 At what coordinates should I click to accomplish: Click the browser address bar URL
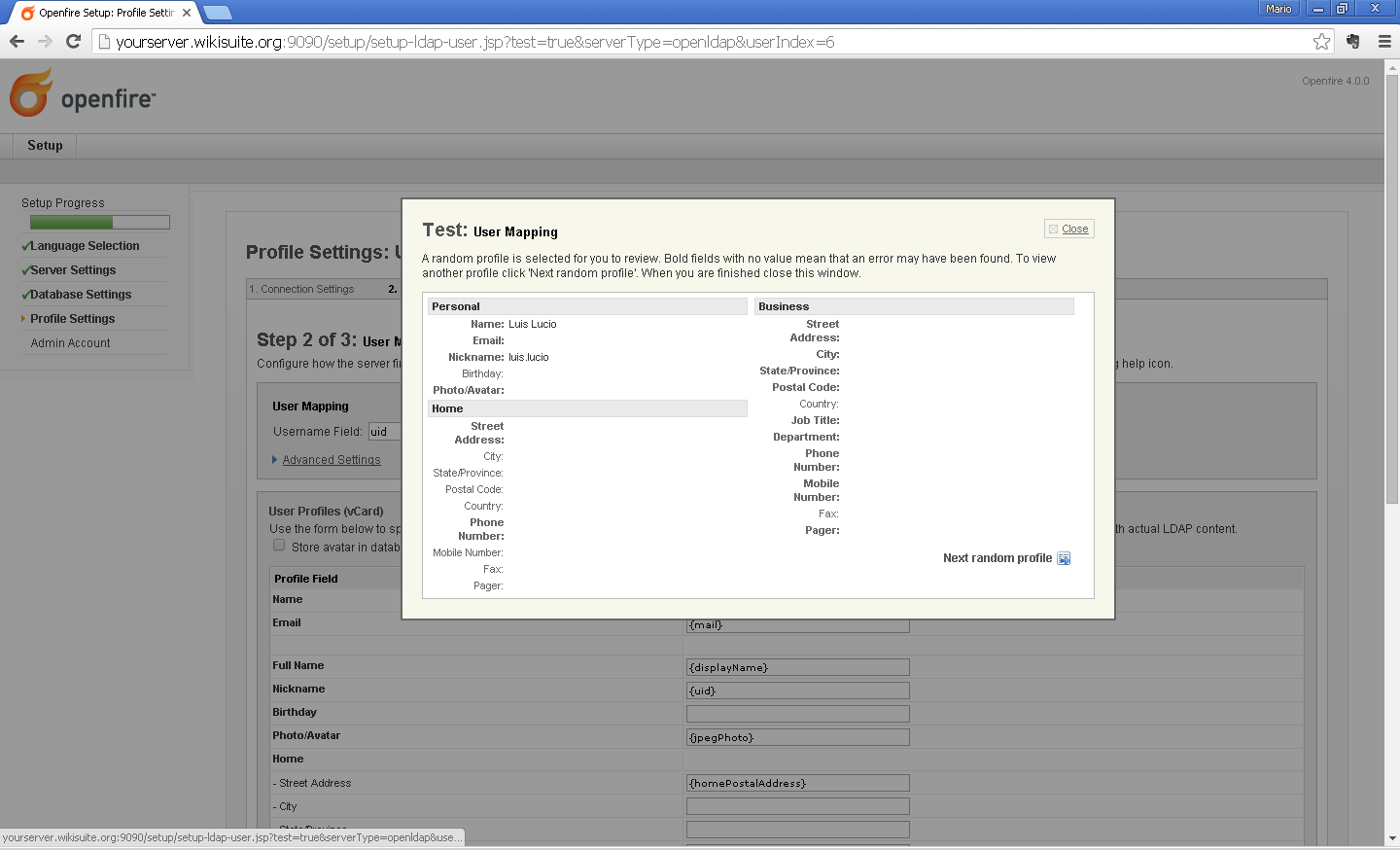[474, 42]
